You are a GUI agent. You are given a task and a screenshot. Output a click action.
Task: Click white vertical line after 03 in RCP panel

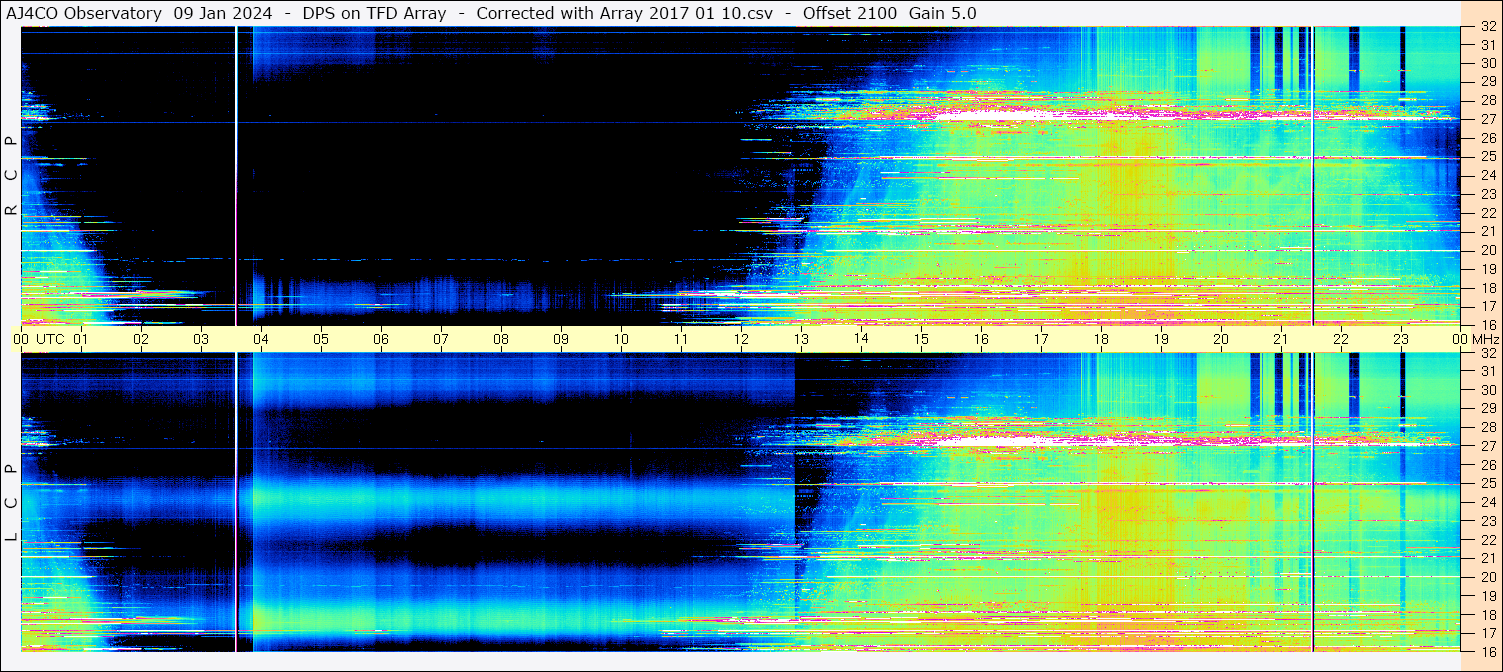[236, 175]
